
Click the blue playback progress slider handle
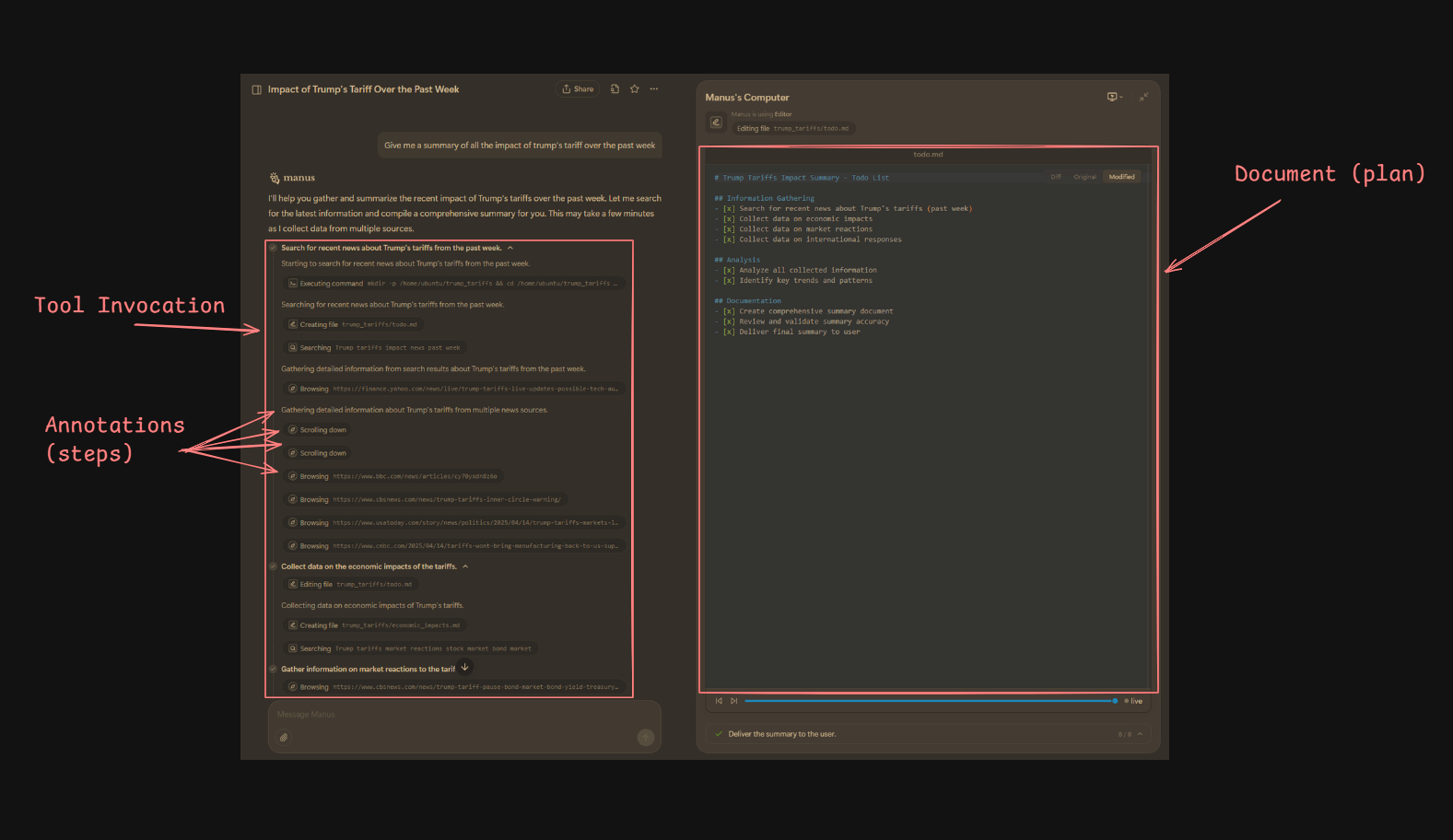pos(1115,701)
